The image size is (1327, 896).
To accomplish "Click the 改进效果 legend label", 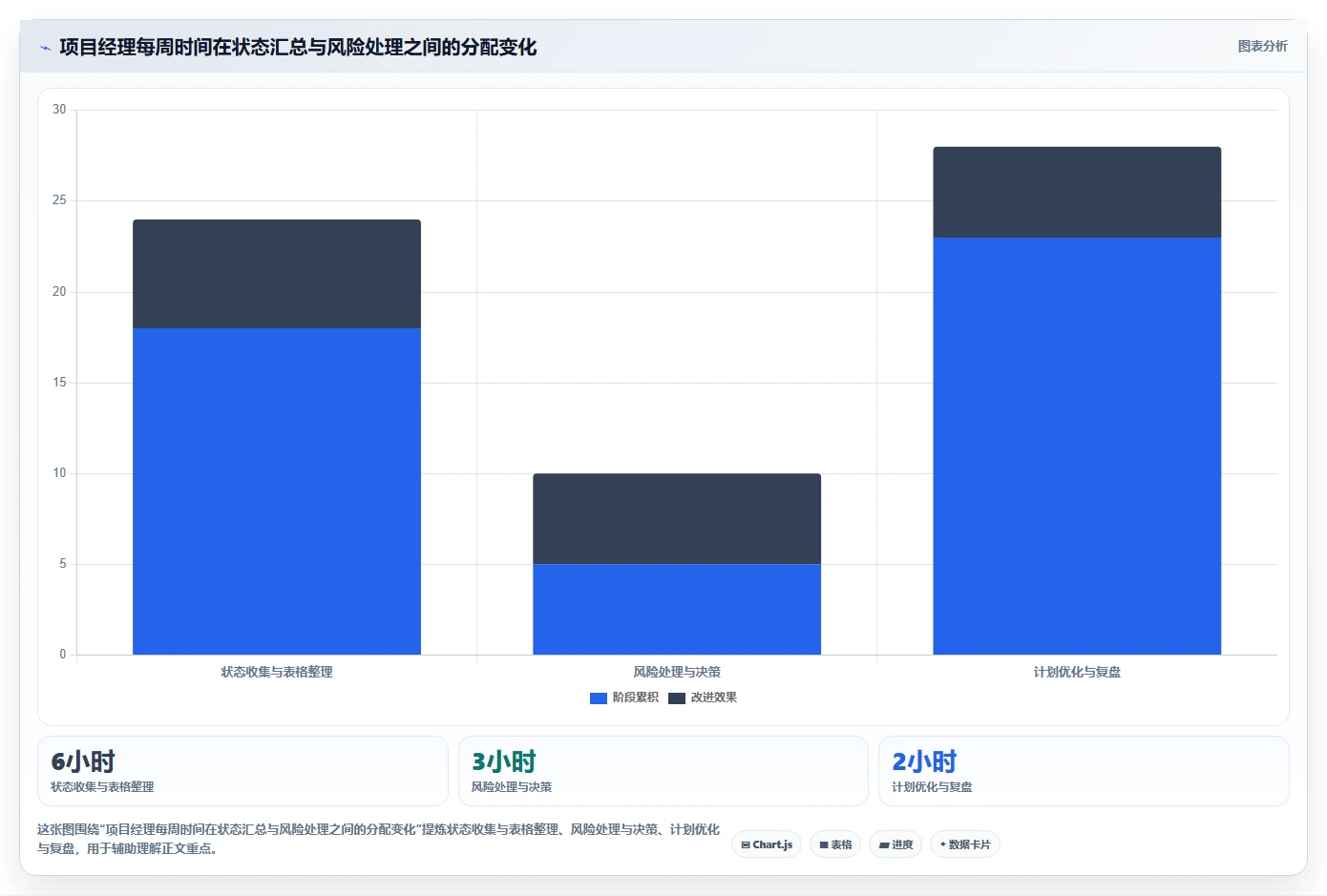I will [x=714, y=698].
